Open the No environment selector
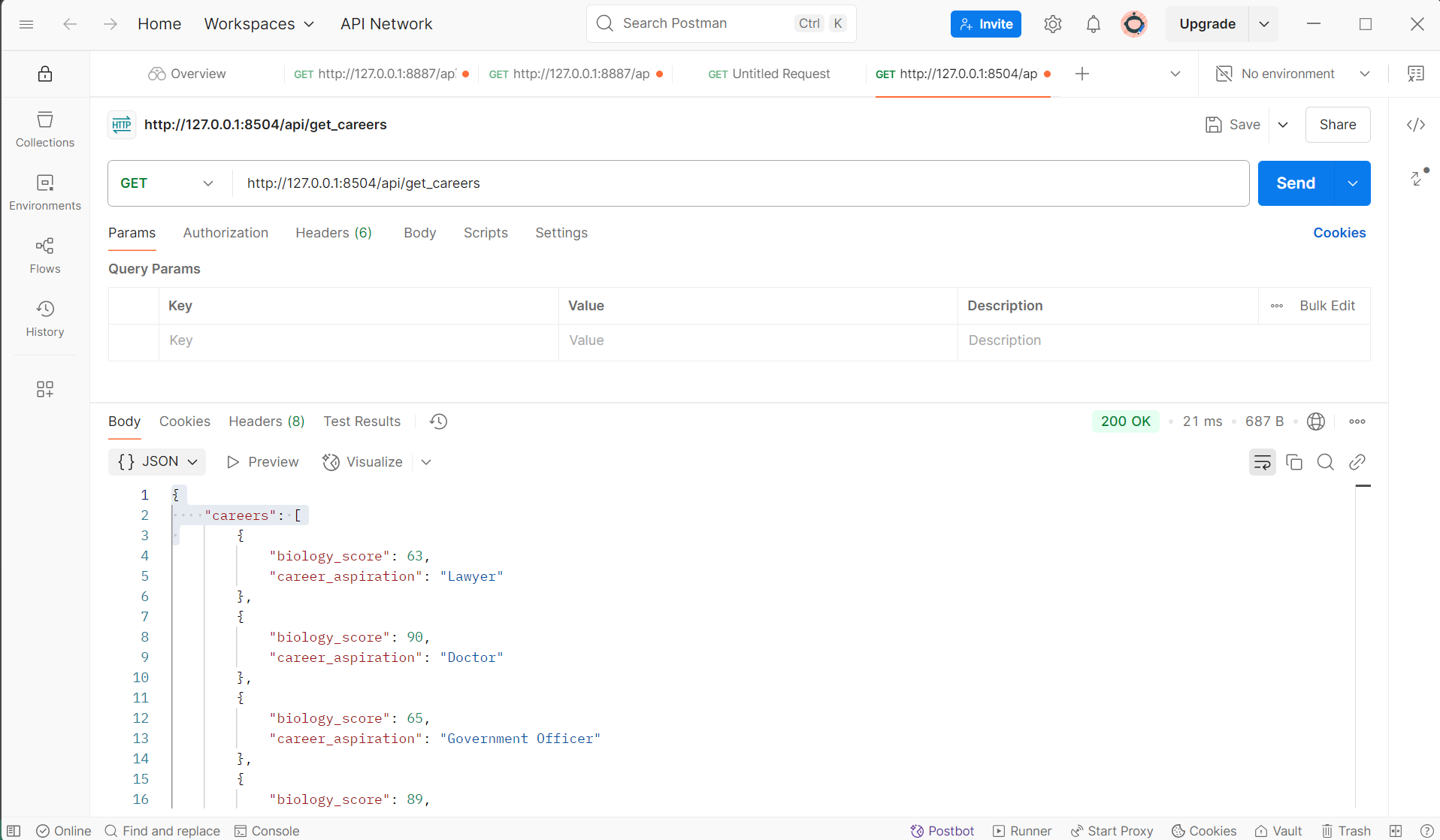This screenshot has width=1440, height=840. click(x=1293, y=74)
